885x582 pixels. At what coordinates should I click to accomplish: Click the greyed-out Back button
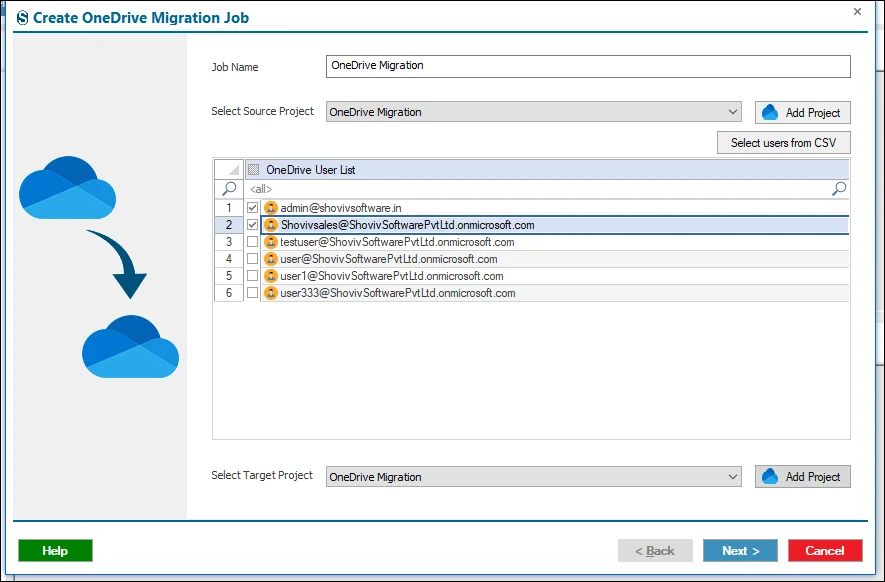pos(655,550)
